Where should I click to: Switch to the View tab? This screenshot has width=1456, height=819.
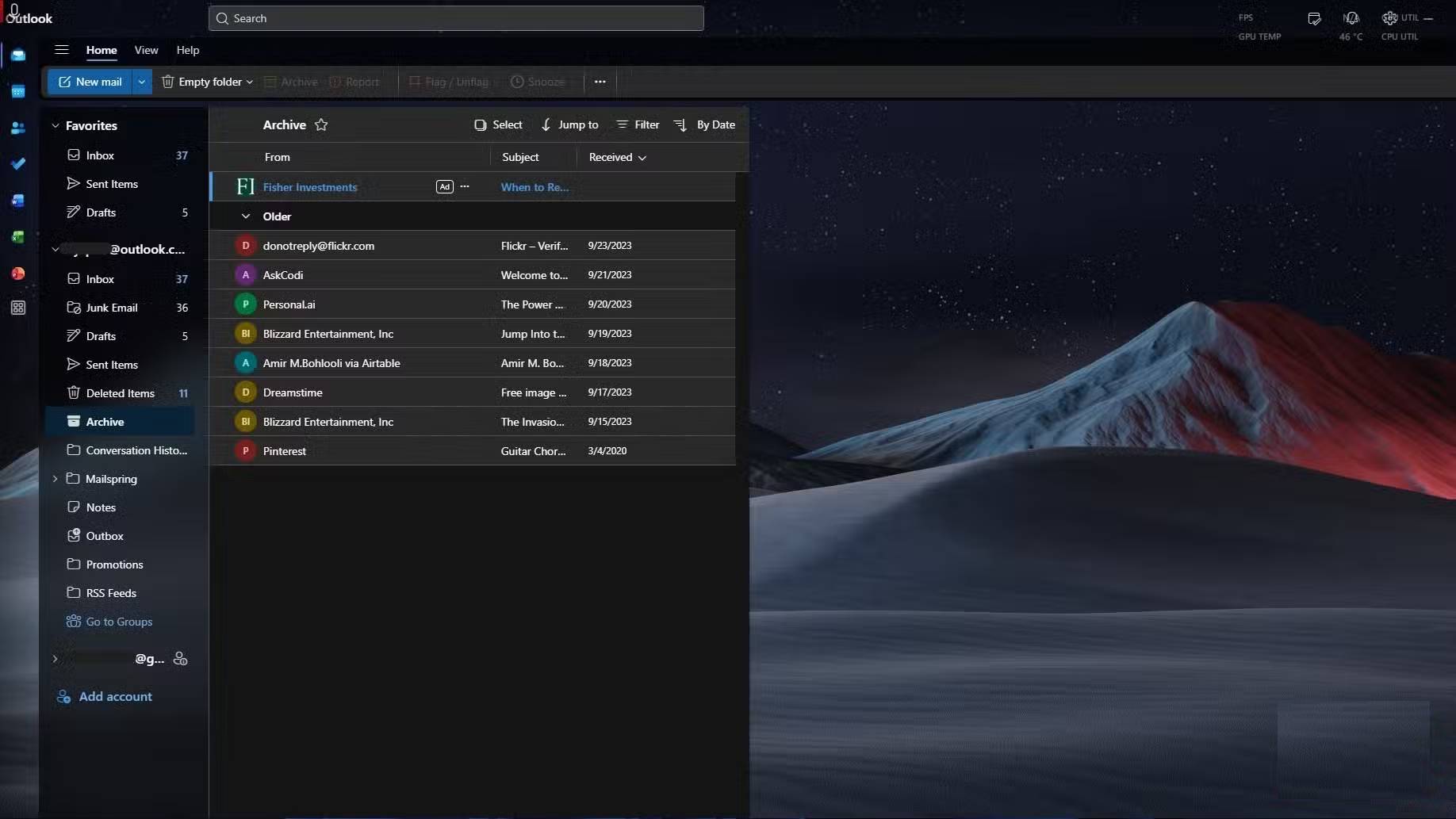146,50
